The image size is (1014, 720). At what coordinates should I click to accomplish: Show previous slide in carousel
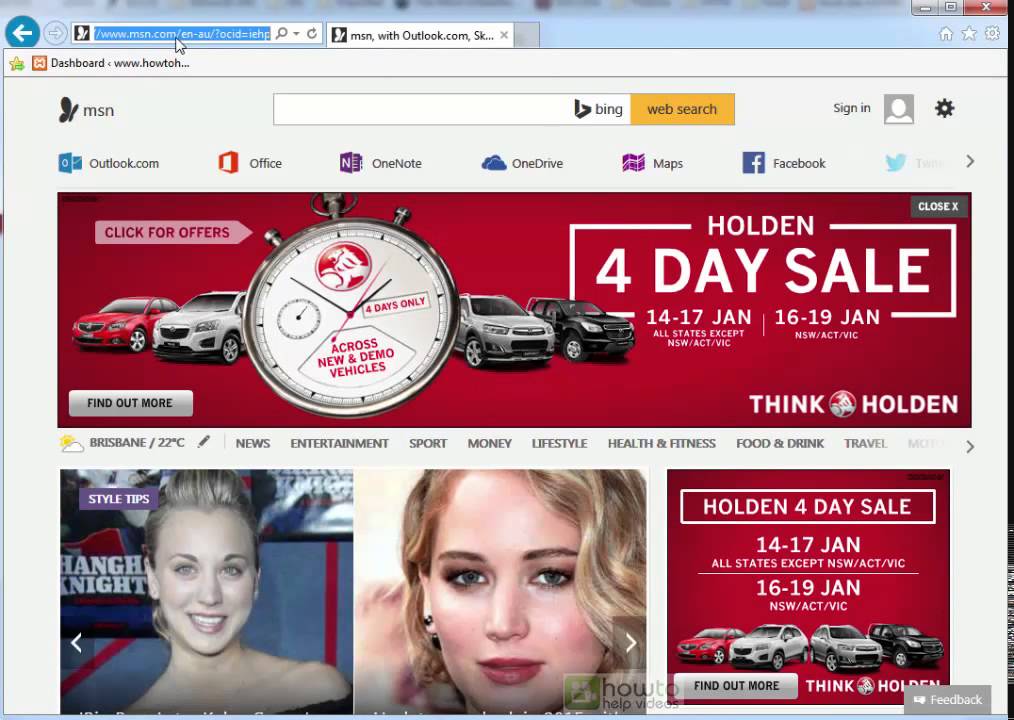coord(76,642)
